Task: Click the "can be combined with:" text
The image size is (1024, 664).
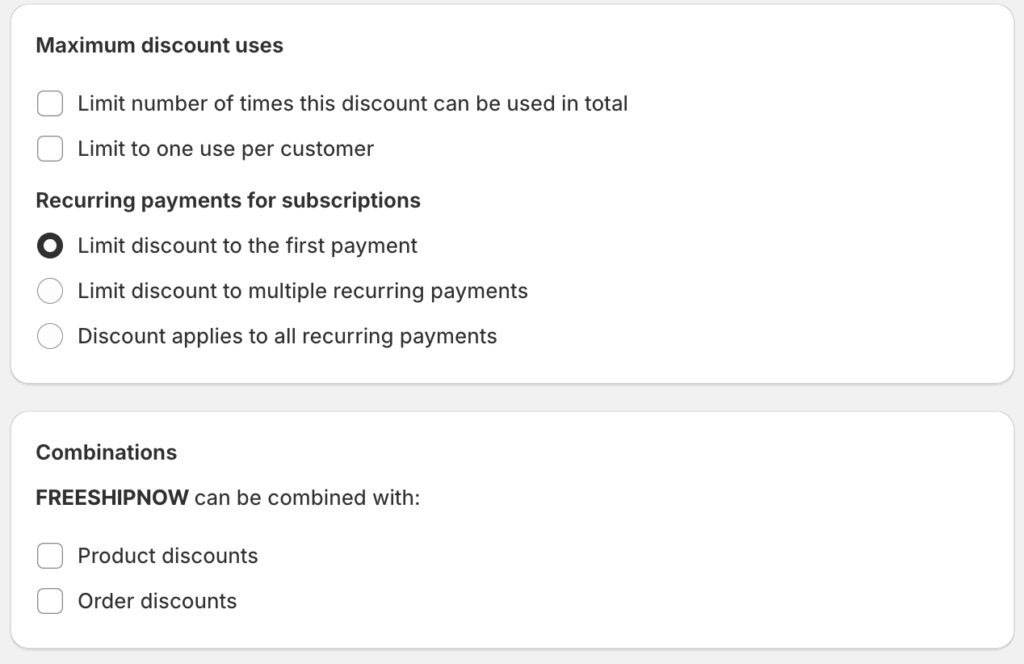Action: click(x=307, y=497)
